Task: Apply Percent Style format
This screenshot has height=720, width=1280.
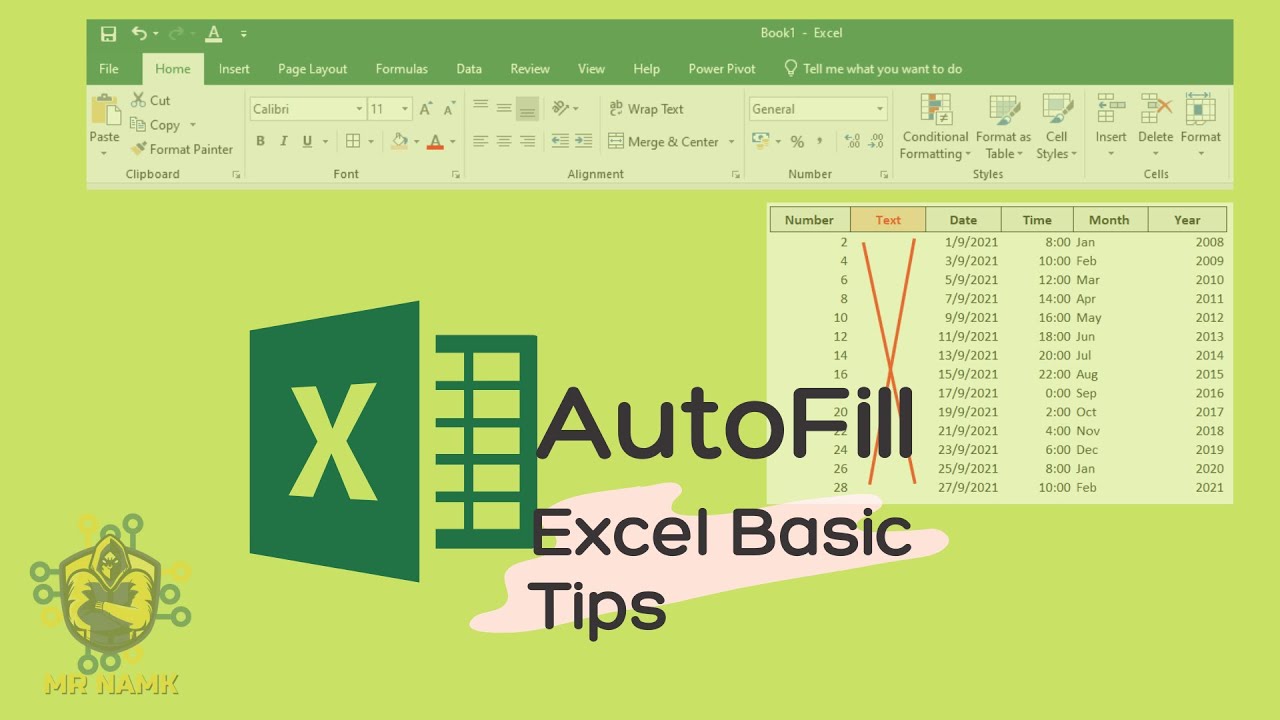Action: point(797,141)
